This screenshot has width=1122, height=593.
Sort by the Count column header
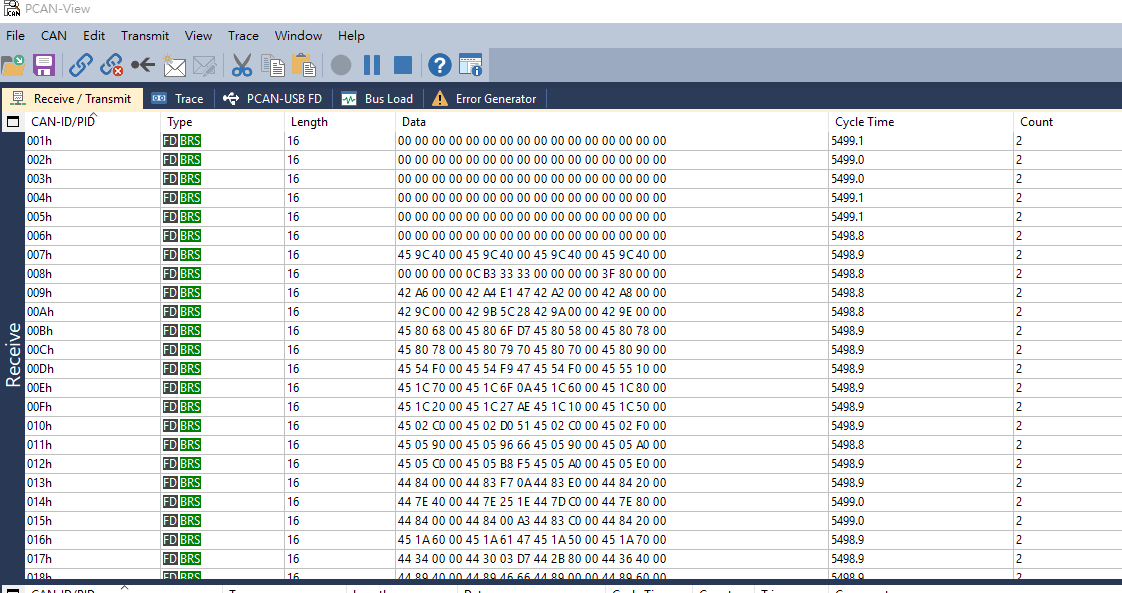point(1068,122)
